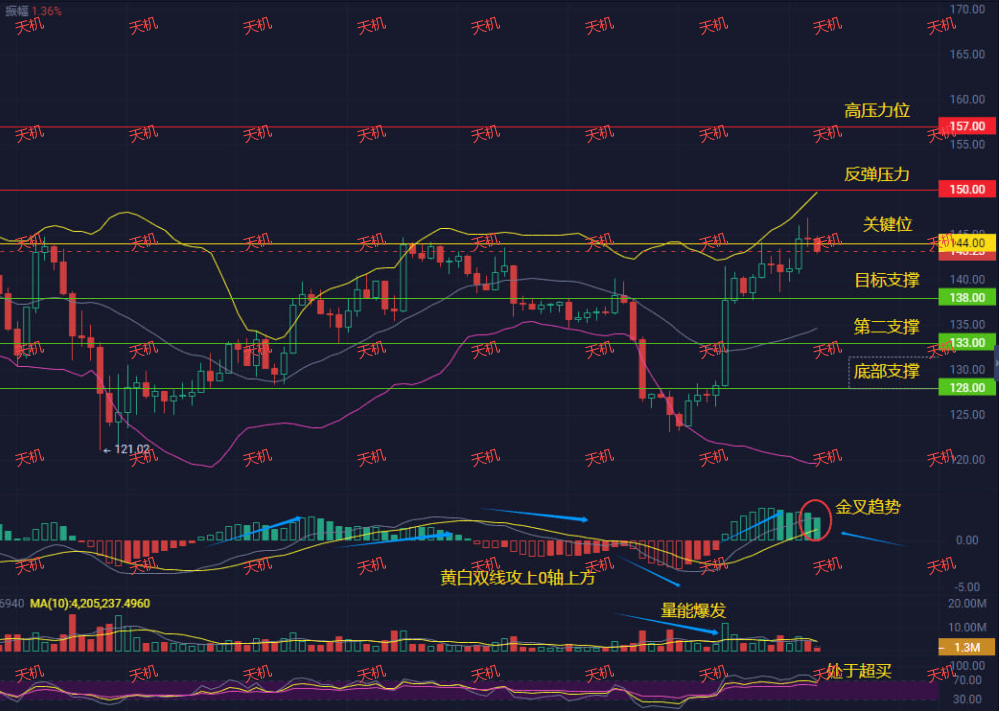Viewport: 999px width, 711px height.
Task: Click the 121.02 low price marker
Action: 126,449
